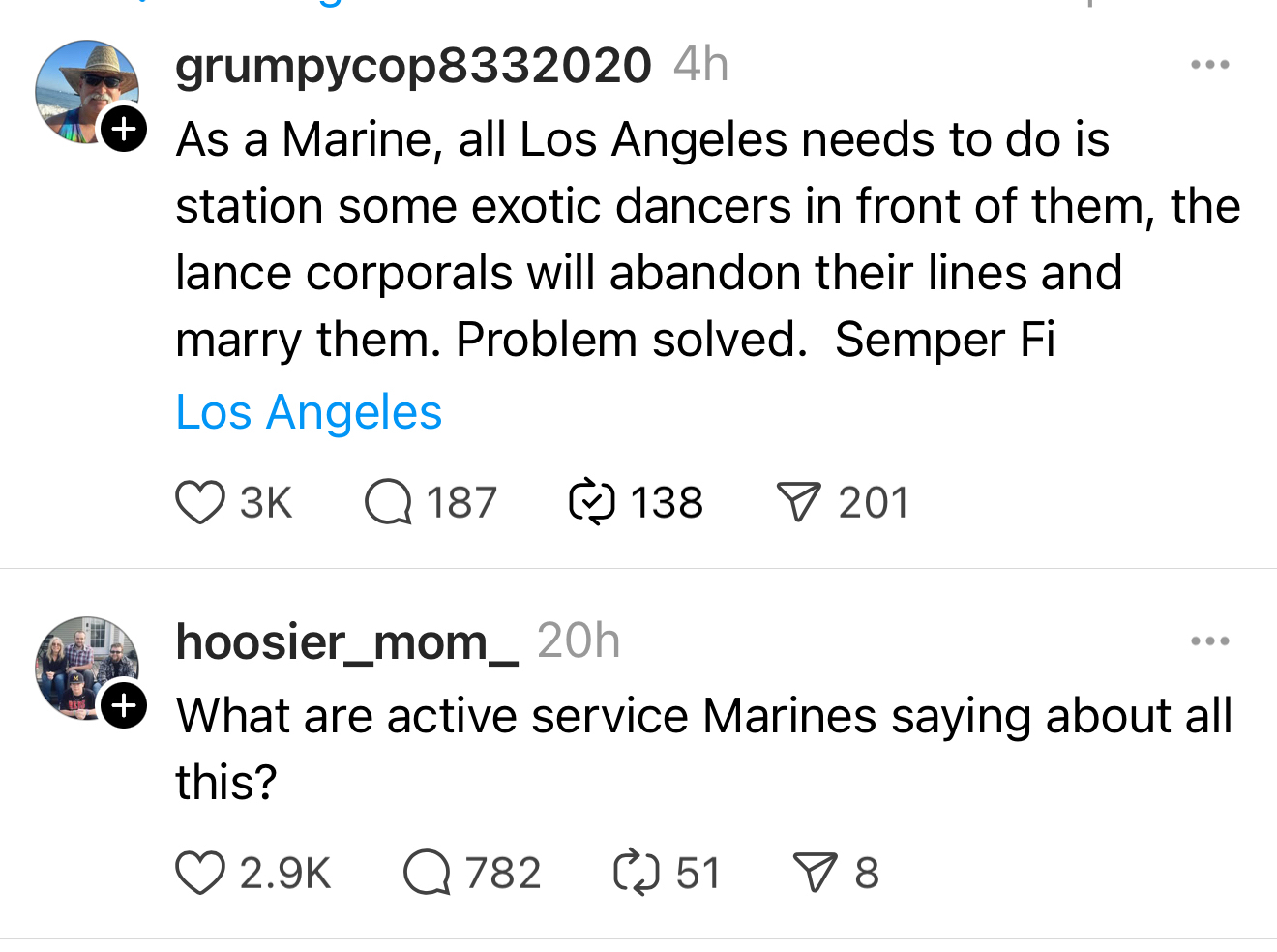
Task: Open replies on grumpycop8332020 post
Action: pyautogui.click(x=388, y=503)
